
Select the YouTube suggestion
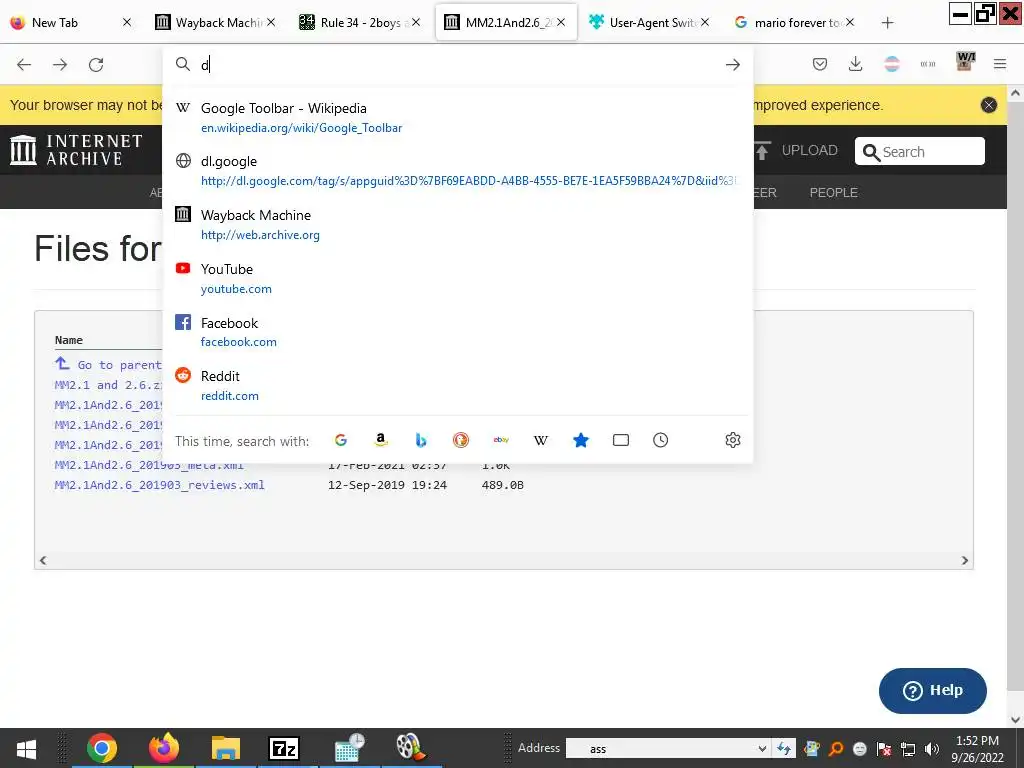pyautogui.click(x=457, y=278)
